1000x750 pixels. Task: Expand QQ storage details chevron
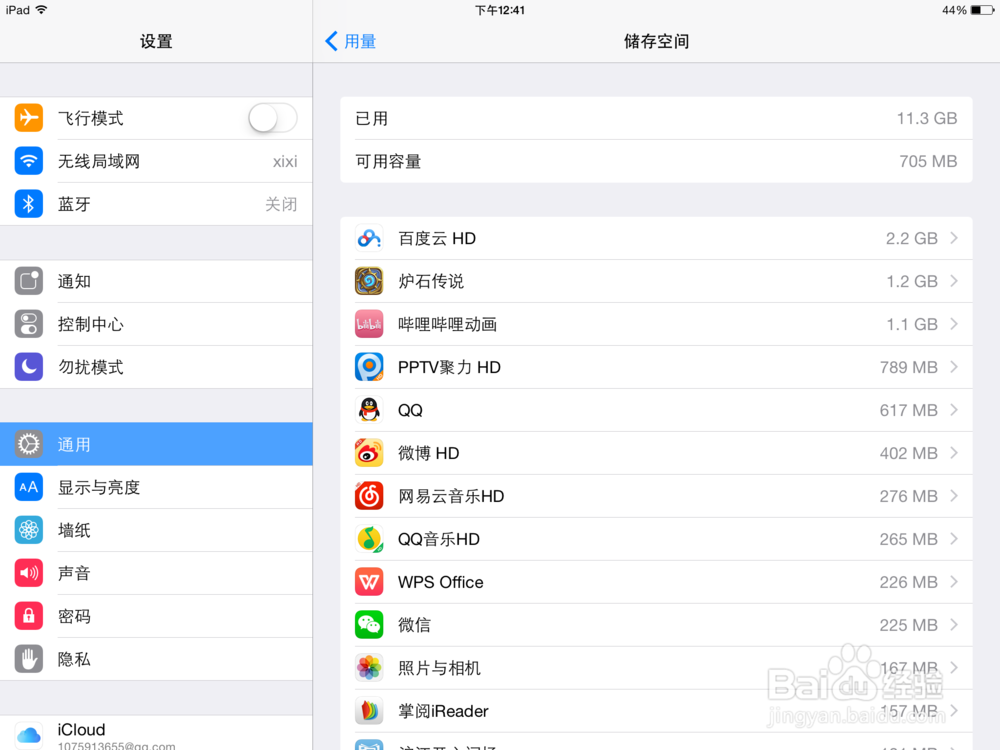click(x=954, y=409)
